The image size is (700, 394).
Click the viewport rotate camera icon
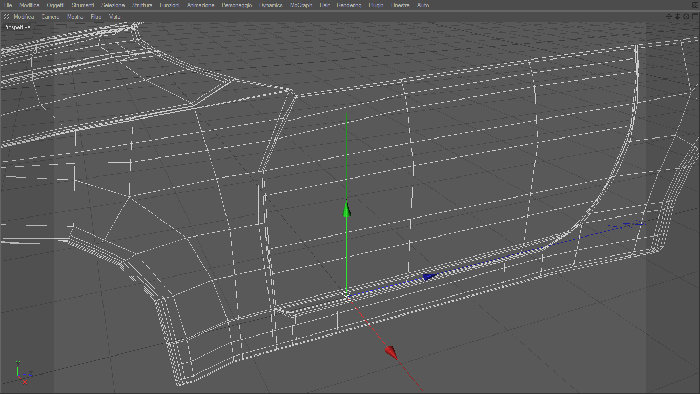(x=686, y=17)
